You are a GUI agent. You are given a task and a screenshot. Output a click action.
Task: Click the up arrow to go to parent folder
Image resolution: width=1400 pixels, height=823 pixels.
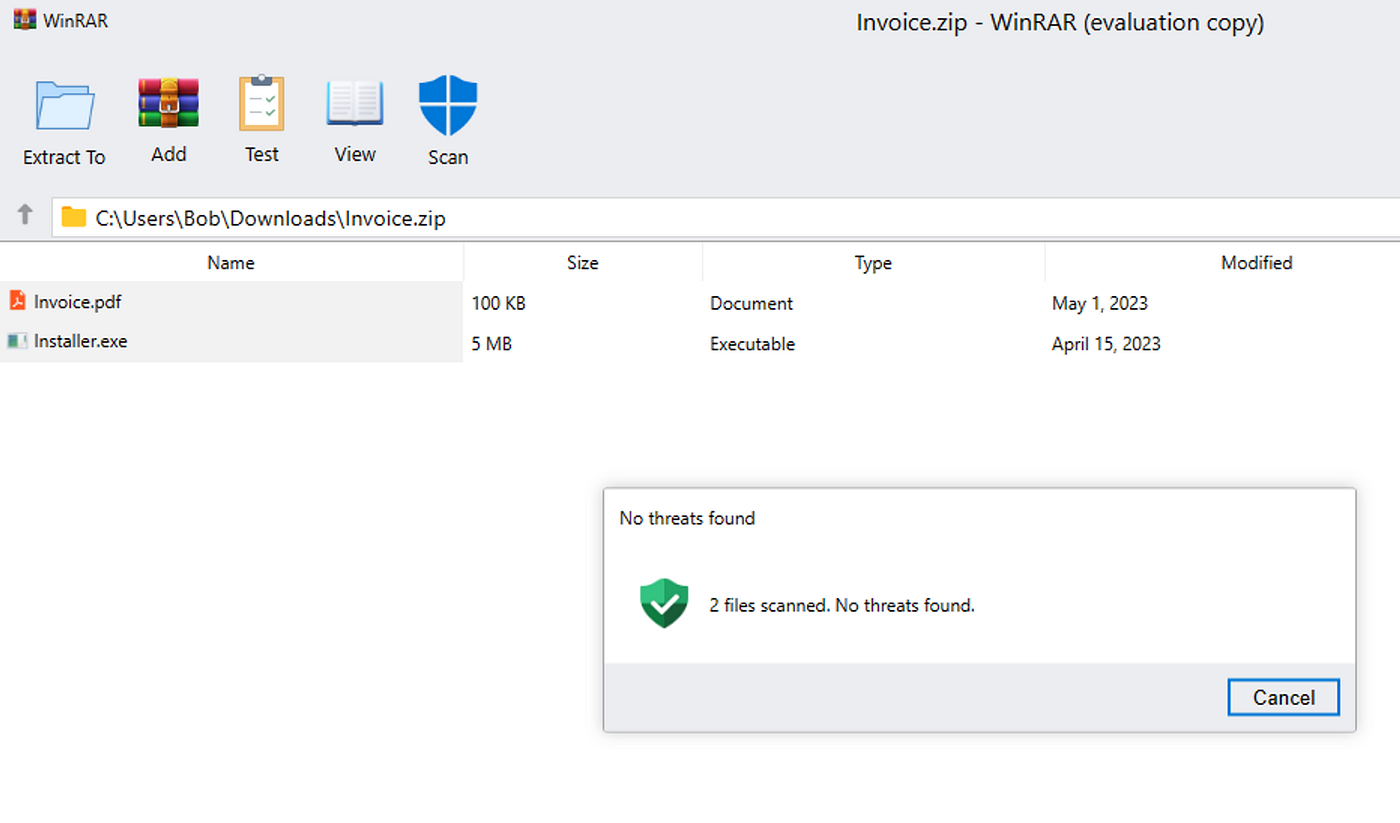tap(24, 213)
